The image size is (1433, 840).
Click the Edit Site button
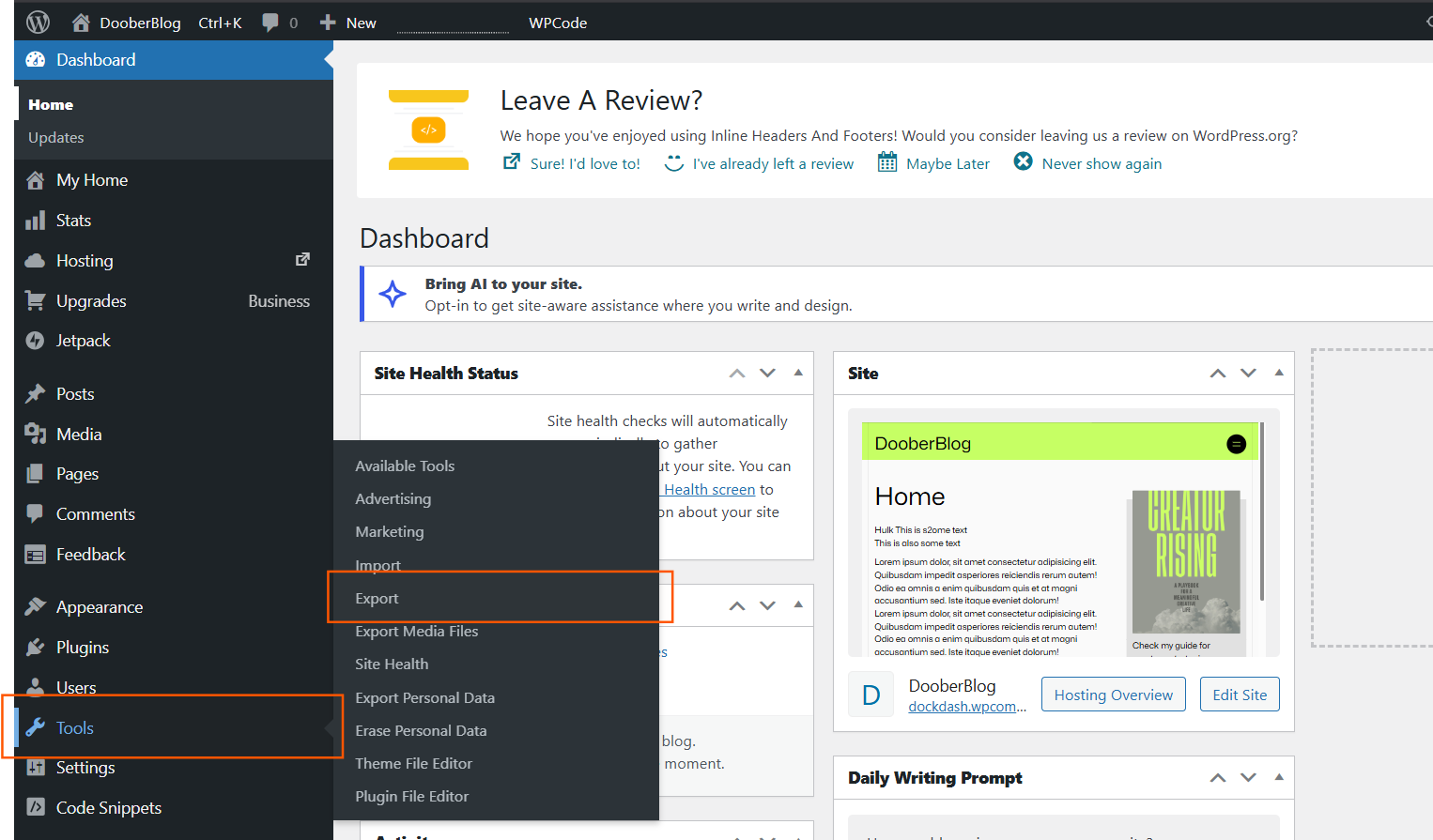1240,695
